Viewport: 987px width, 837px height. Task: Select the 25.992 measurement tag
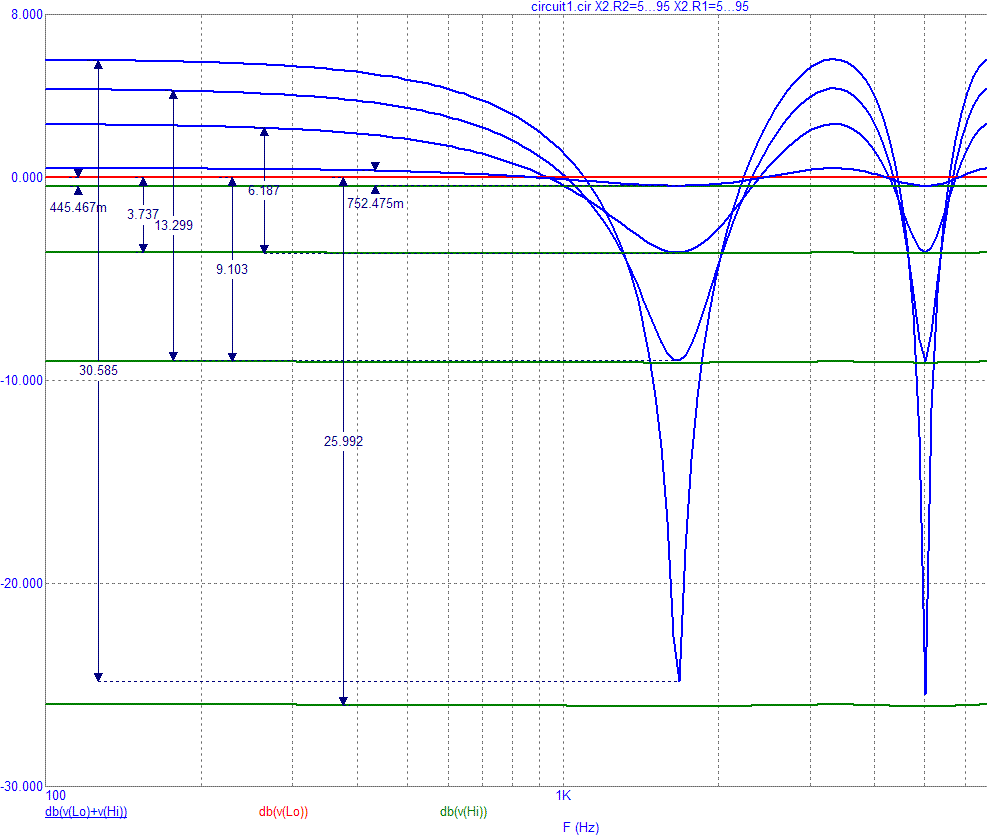click(x=343, y=440)
